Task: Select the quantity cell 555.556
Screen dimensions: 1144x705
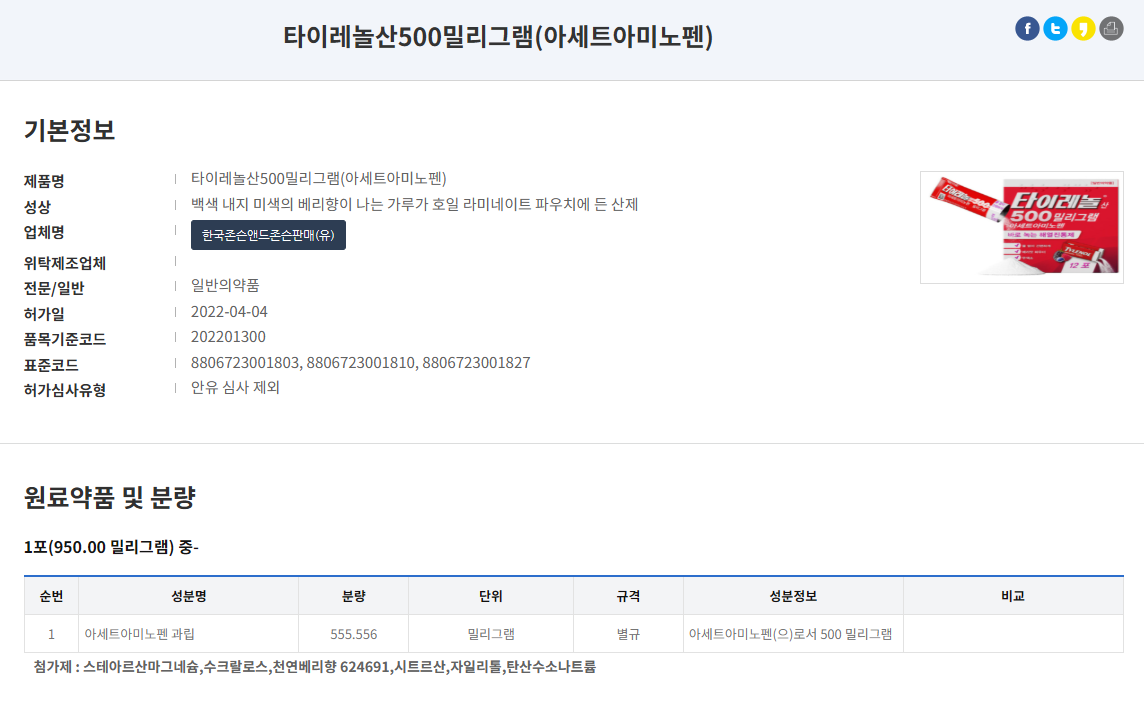Action: point(353,634)
